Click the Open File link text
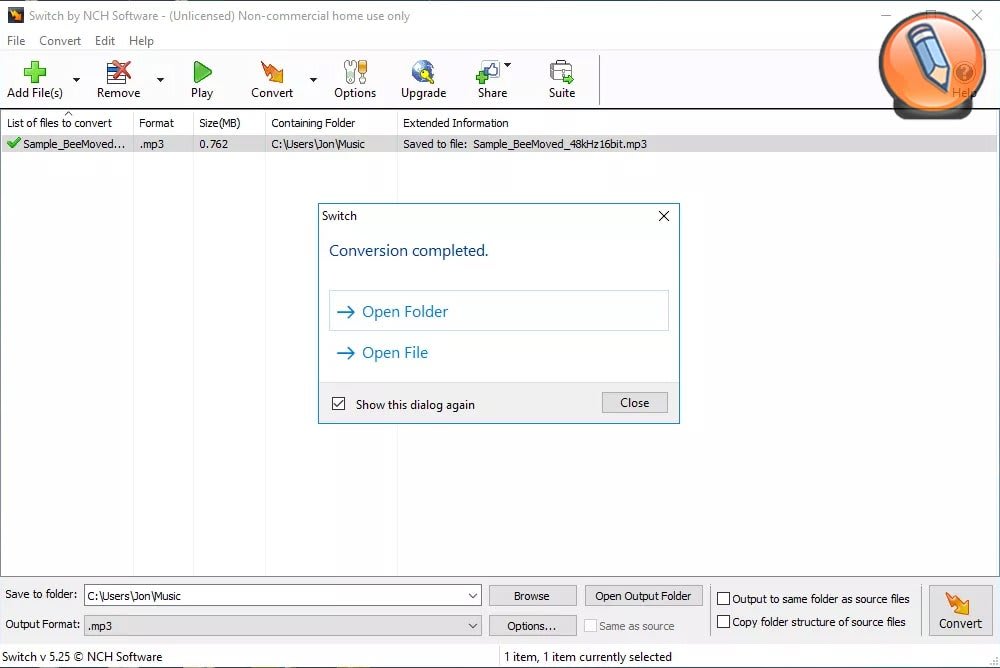 click(395, 353)
